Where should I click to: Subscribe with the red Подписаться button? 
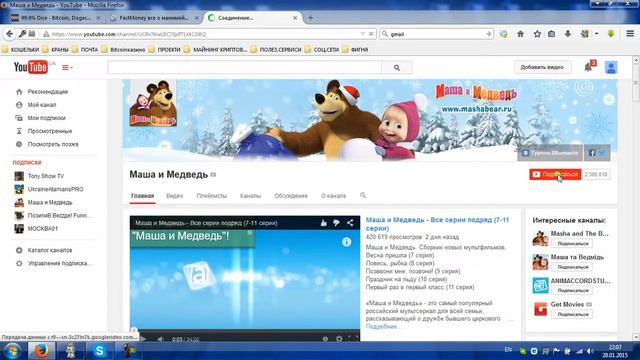point(555,174)
